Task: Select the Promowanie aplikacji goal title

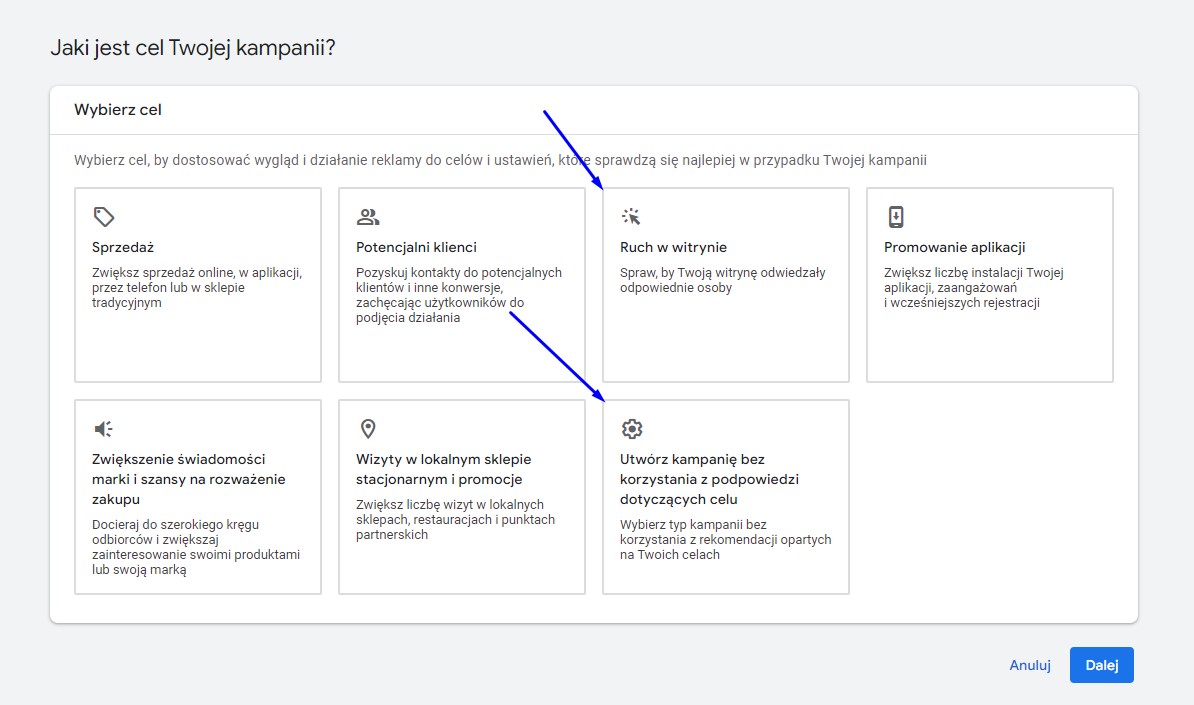Action: (x=954, y=247)
